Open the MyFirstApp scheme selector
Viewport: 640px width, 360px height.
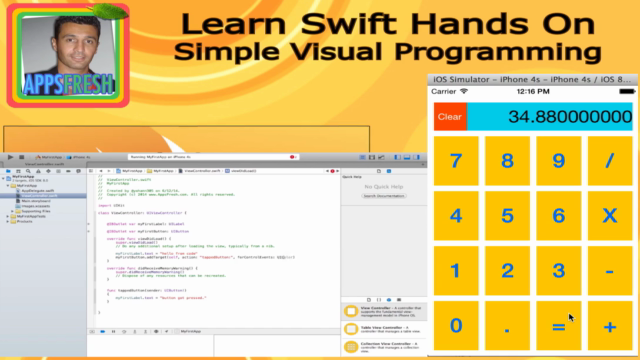pos(49,157)
